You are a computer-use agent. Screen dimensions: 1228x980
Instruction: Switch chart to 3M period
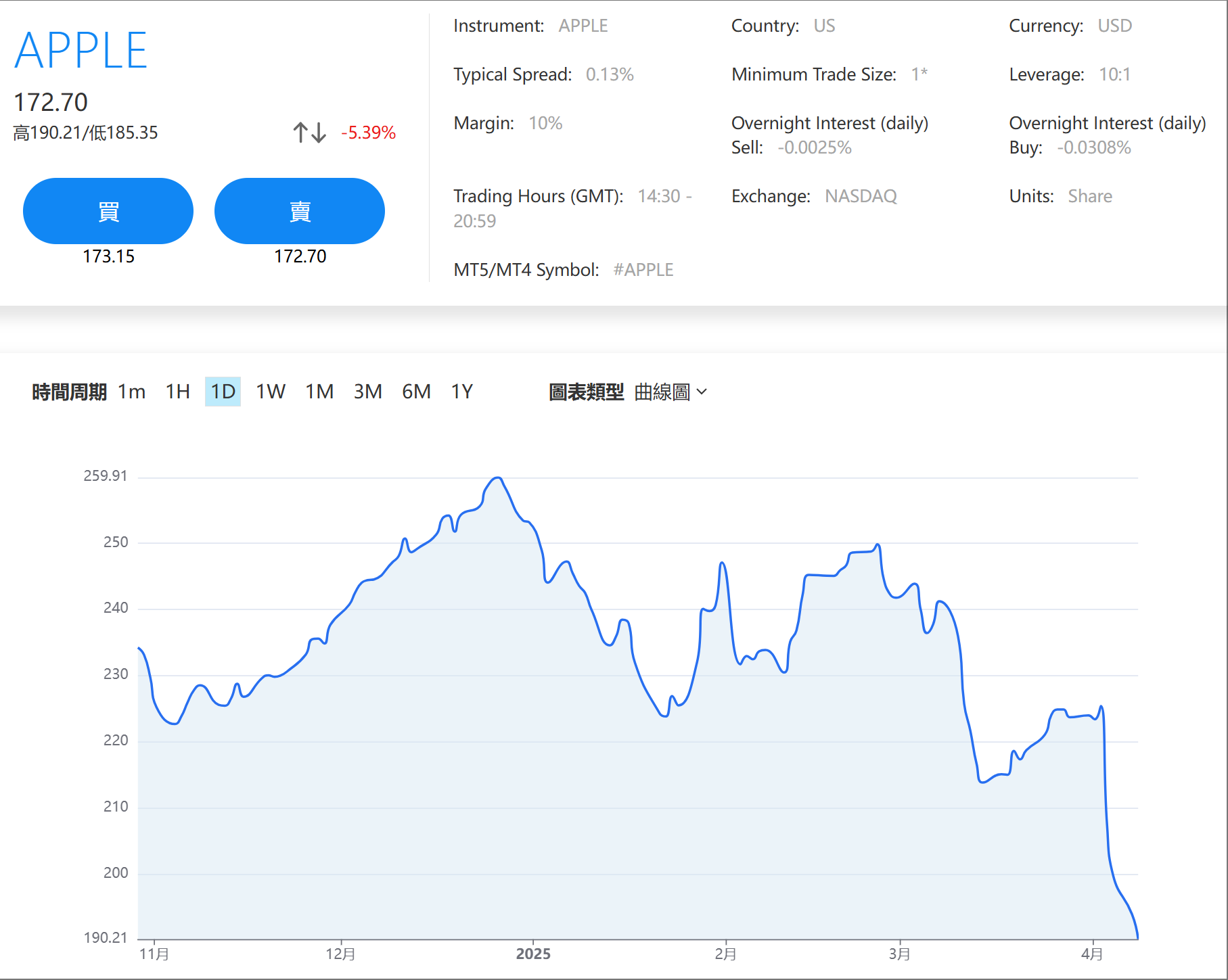point(368,392)
